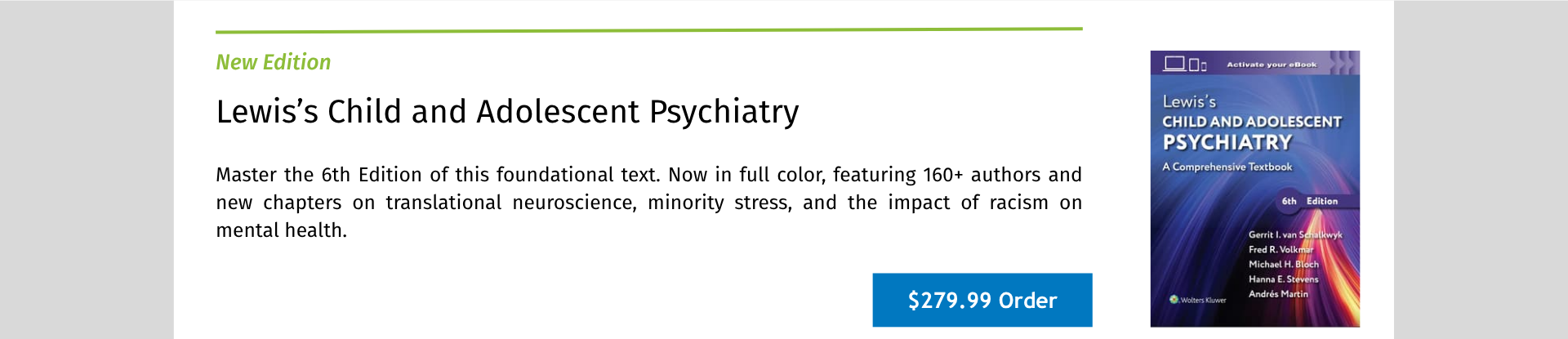This screenshot has width=1568, height=339.
Task: Click the gray left page margin
Action: pyautogui.click(x=86, y=169)
